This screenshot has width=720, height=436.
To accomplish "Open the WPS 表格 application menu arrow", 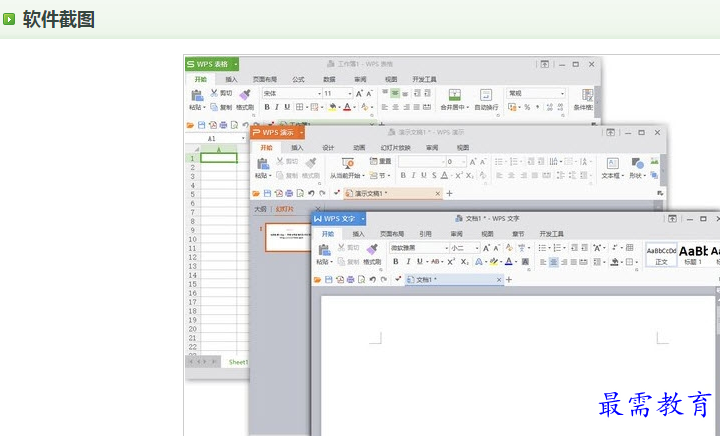I will click(236, 64).
